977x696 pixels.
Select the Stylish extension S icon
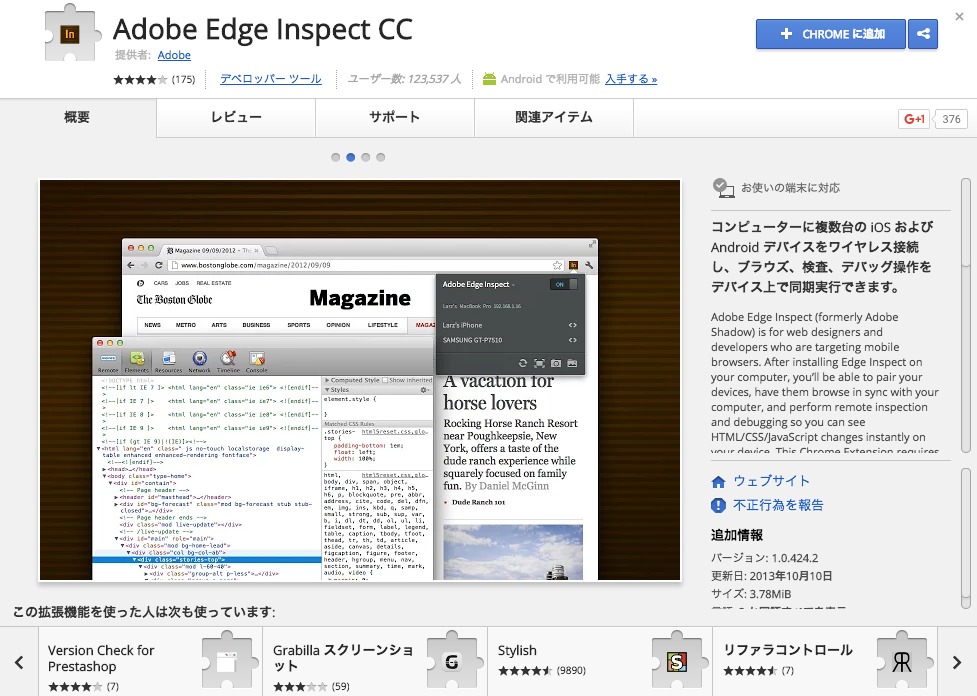click(679, 660)
